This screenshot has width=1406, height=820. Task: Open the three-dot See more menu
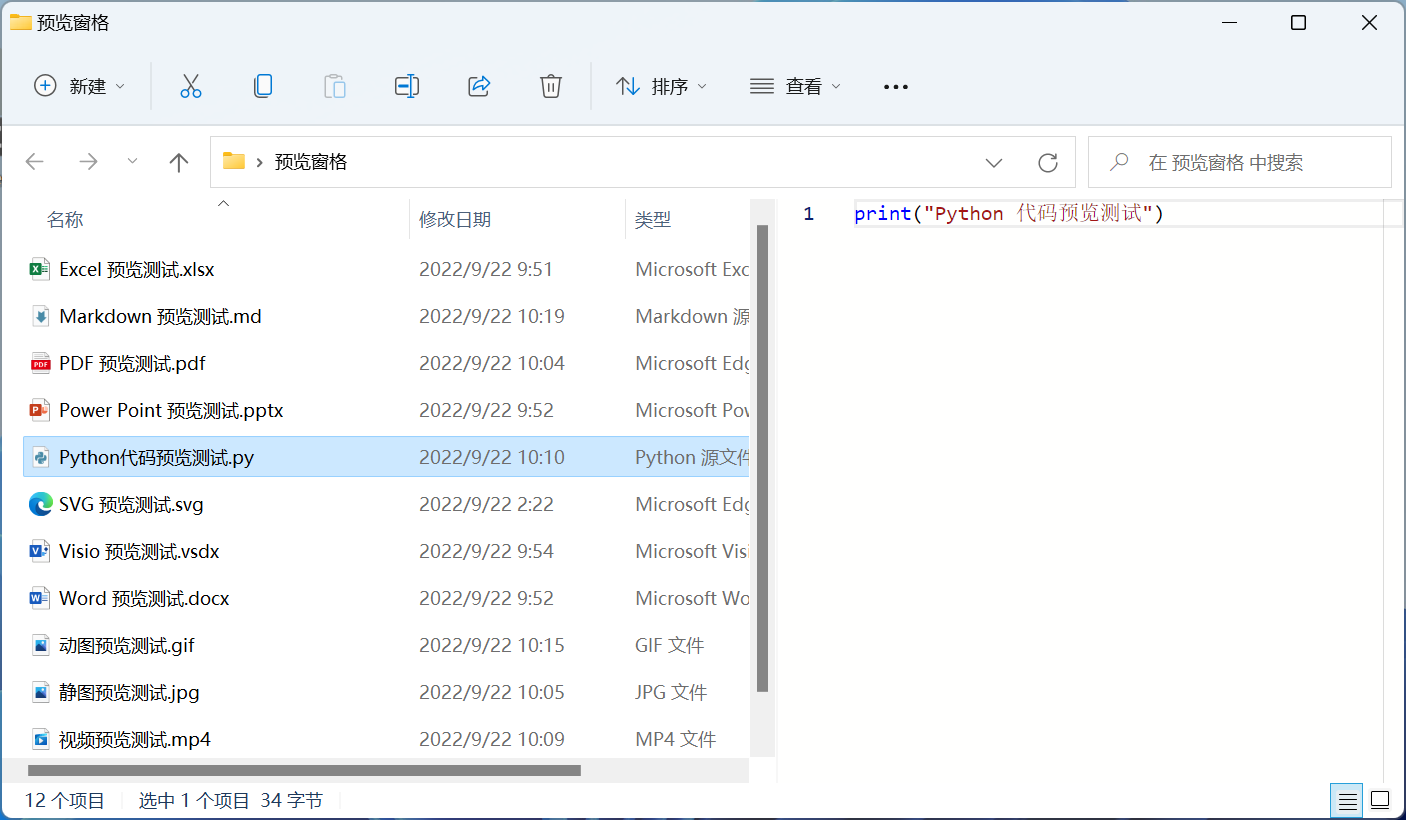point(896,87)
